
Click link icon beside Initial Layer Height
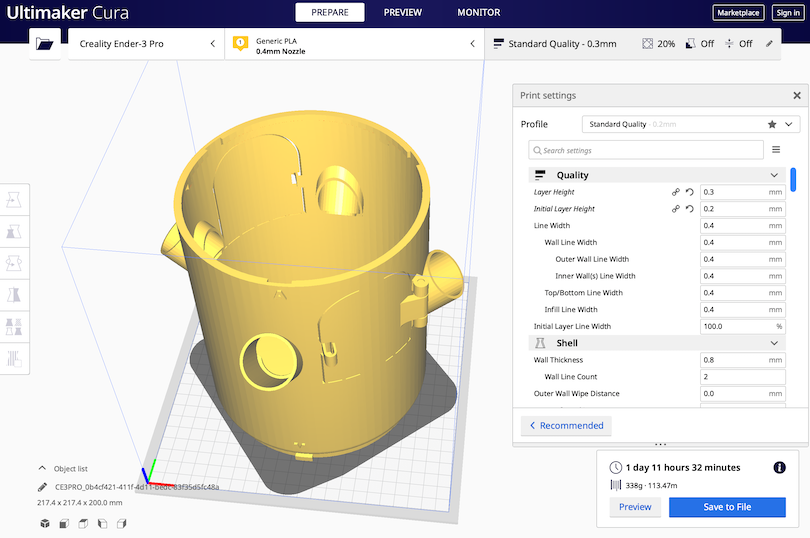pos(675,209)
